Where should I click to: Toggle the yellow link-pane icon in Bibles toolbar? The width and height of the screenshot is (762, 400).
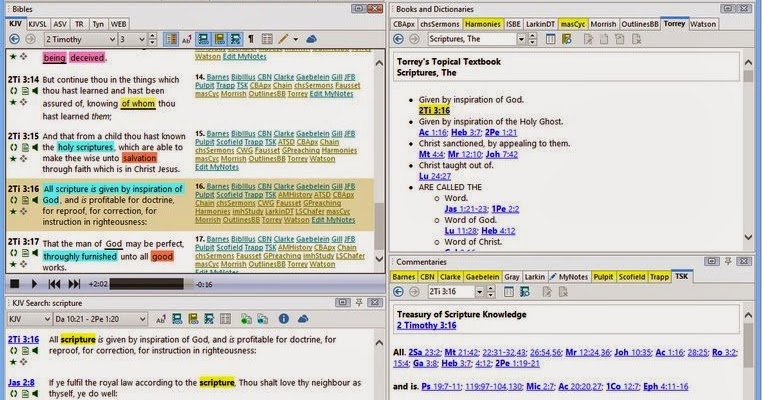coord(220,39)
